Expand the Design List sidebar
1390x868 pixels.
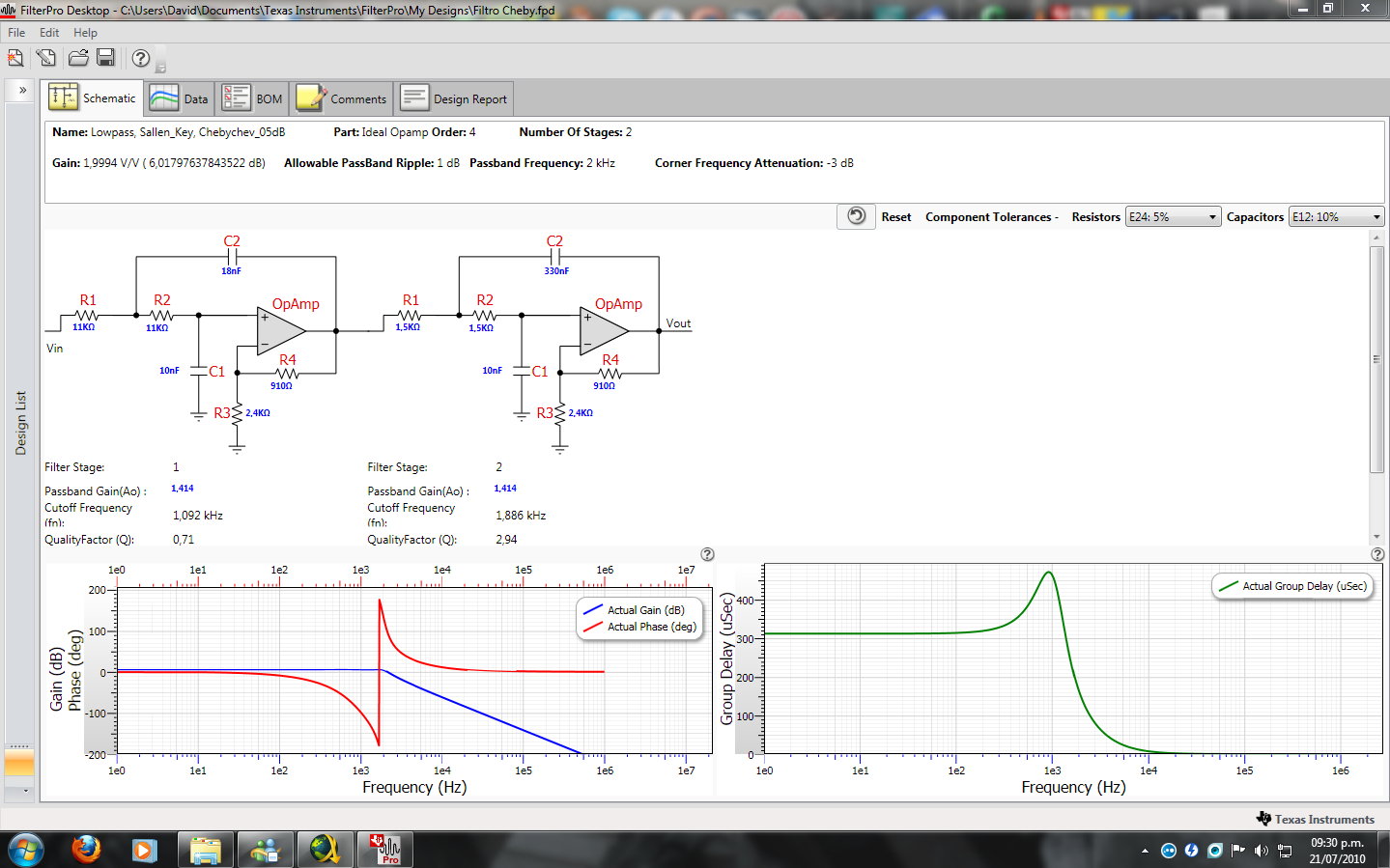20,90
